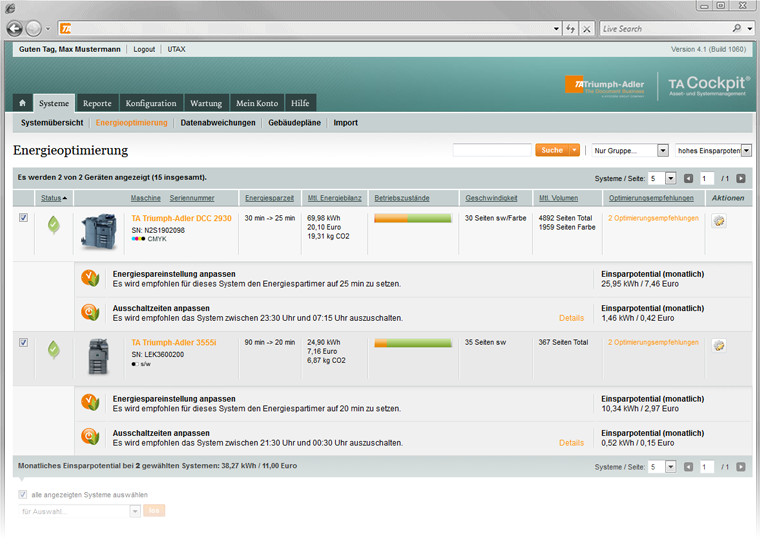Click the TA Triumph-Adler 3555i printer thumbnail
760x555 pixels.
(98, 356)
